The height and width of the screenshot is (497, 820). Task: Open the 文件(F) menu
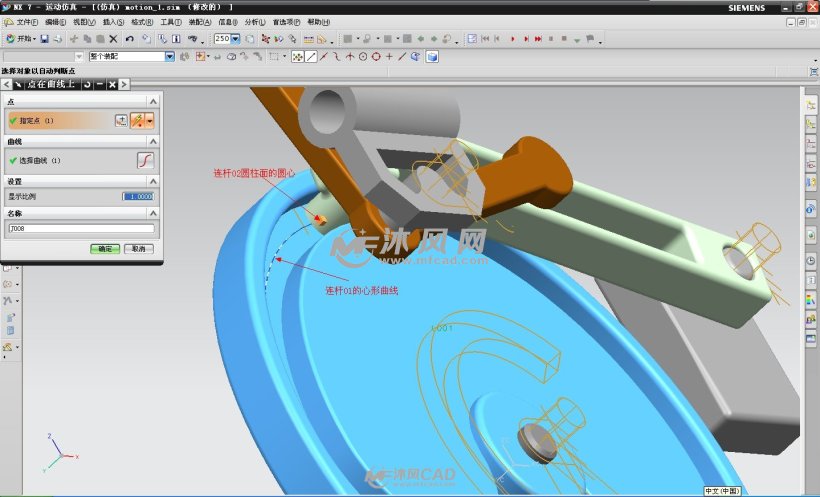click(28, 22)
